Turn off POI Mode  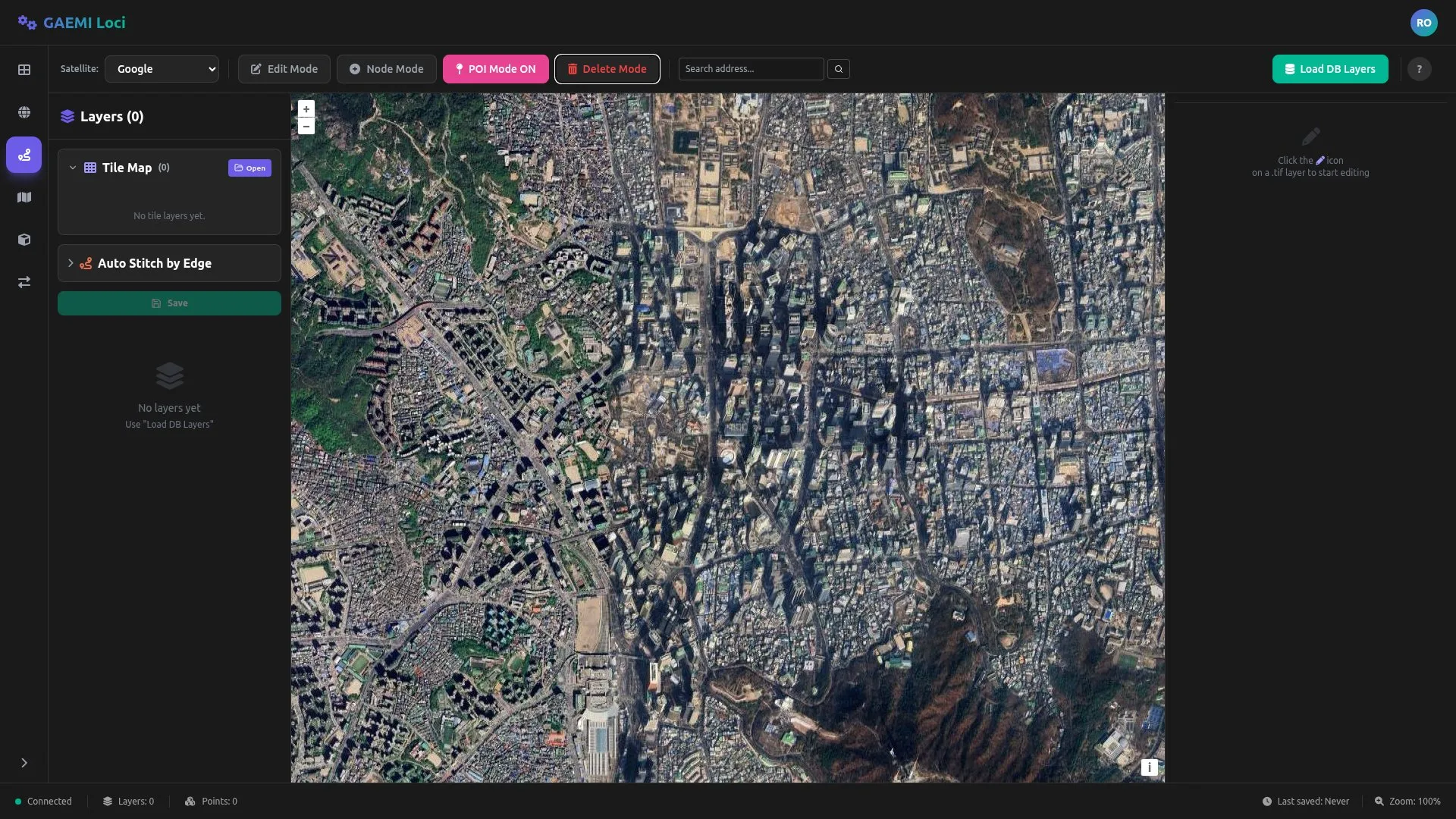click(495, 69)
